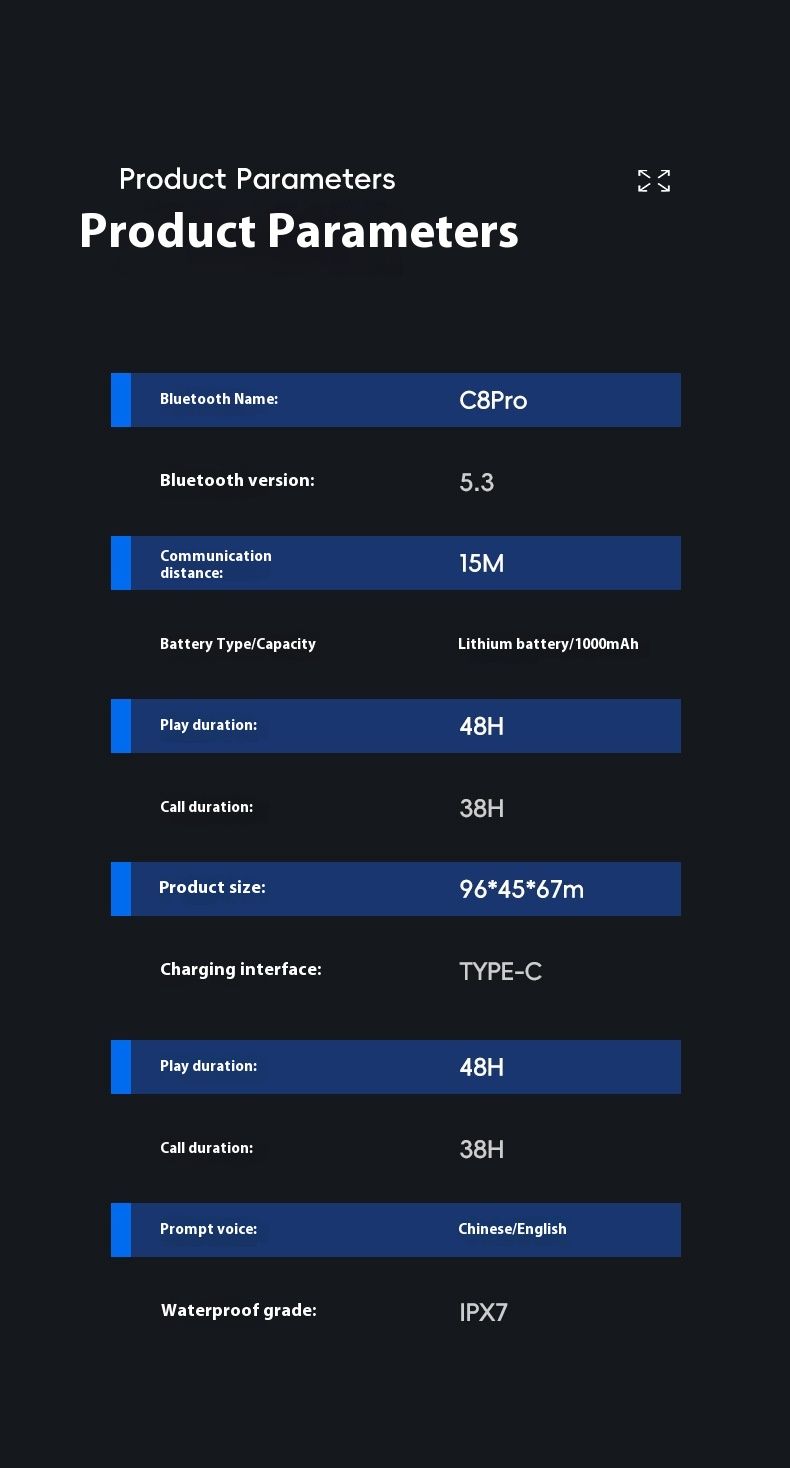This screenshot has height=1468, width=790.
Task: Select the Bluetooth version label
Action: 237,480
